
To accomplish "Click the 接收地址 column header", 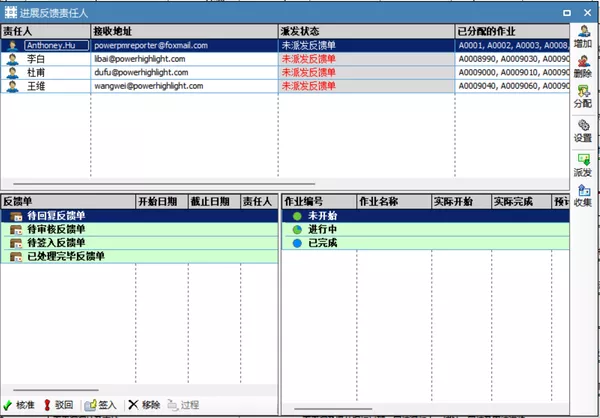I will [x=184, y=31].
